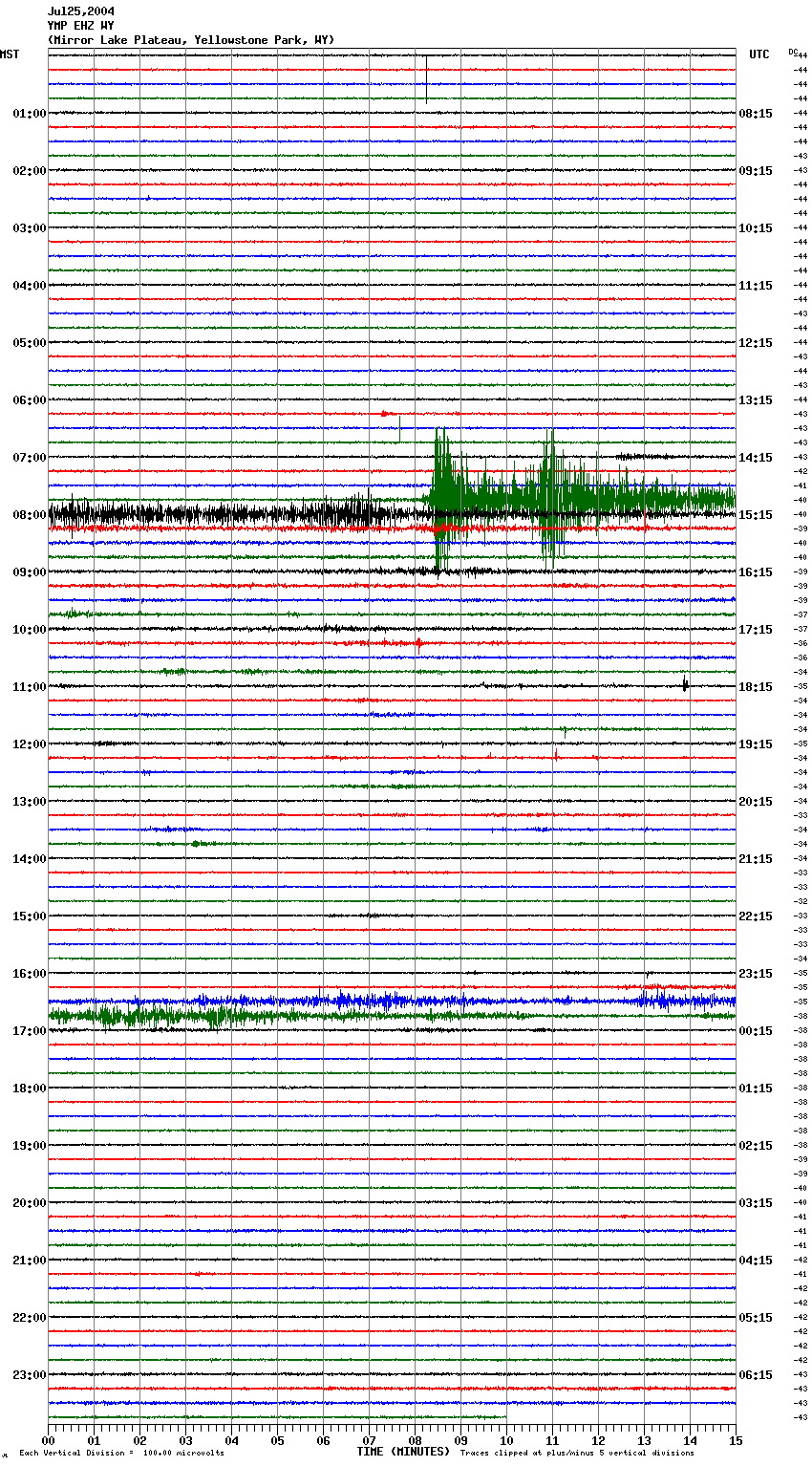Click minute 00 on the bottom axis
Image resolution: width=812 pixels, height=1466 pixels.
48,1440
